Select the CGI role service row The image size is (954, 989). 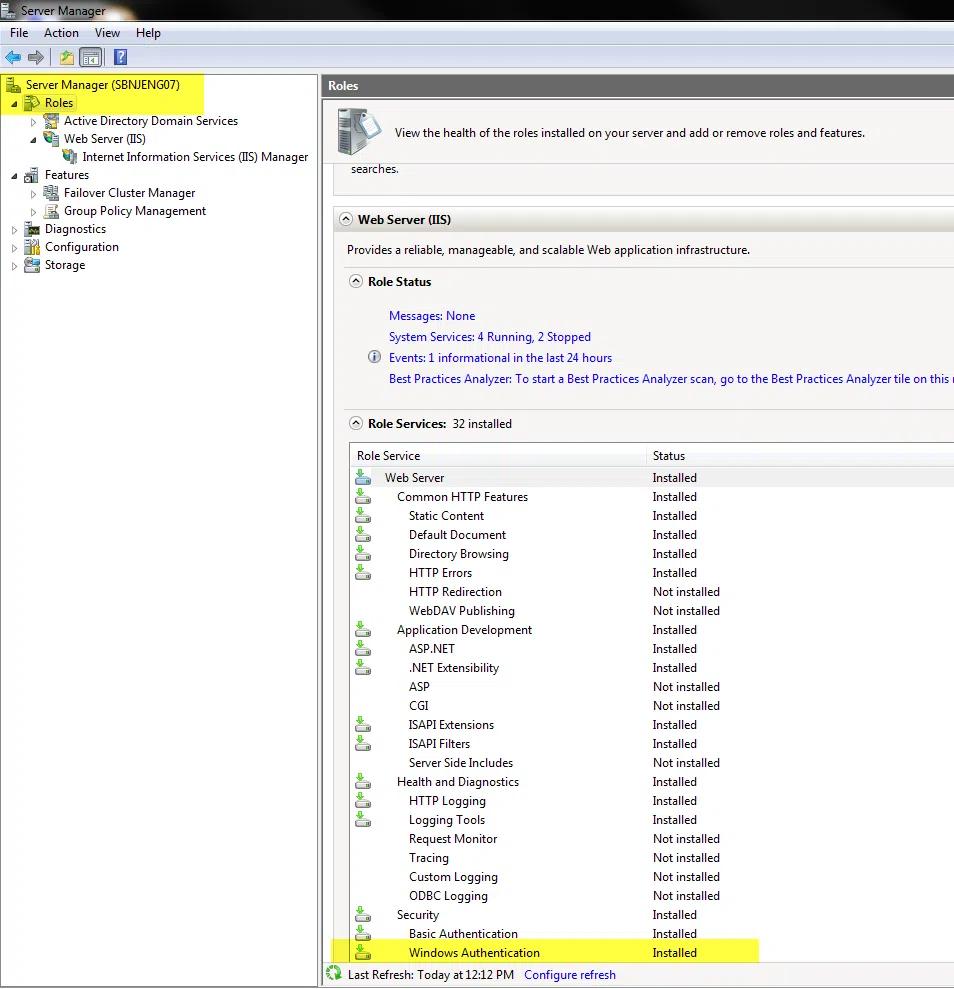pyautogui.click(x=651, y=705)
